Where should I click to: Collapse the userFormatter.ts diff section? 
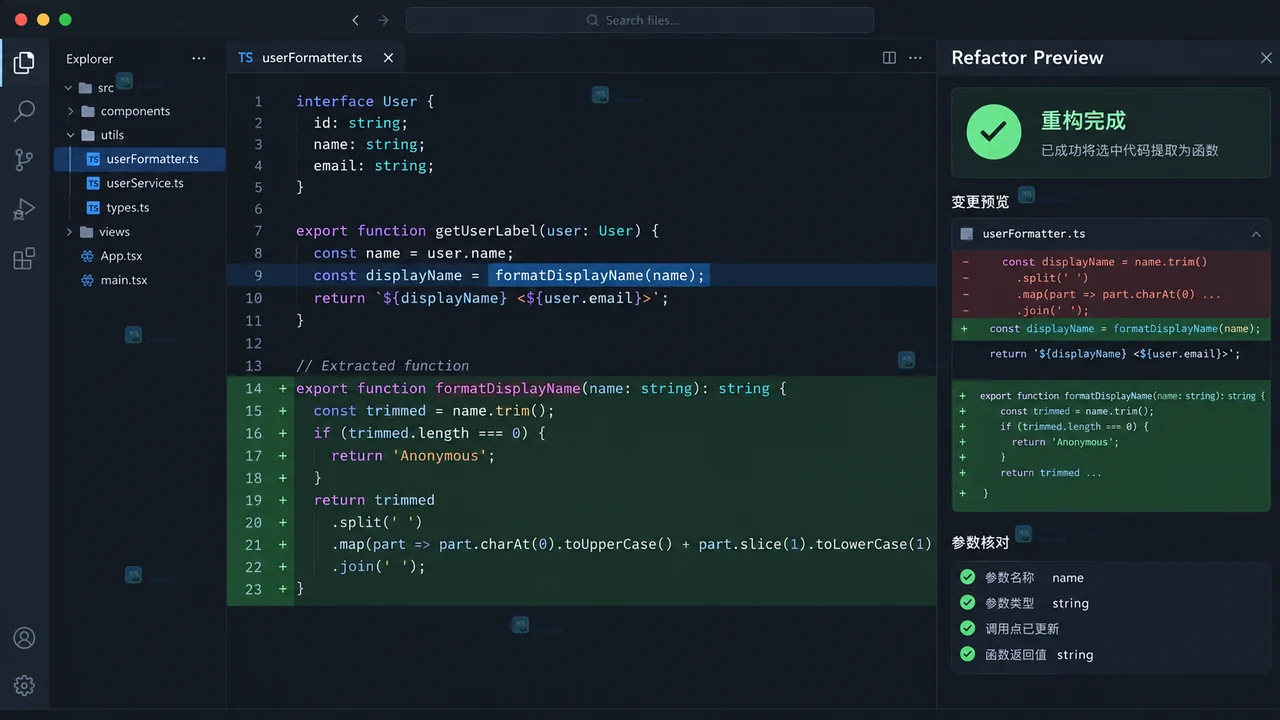pyautogui.click(x=1256, y=234)
